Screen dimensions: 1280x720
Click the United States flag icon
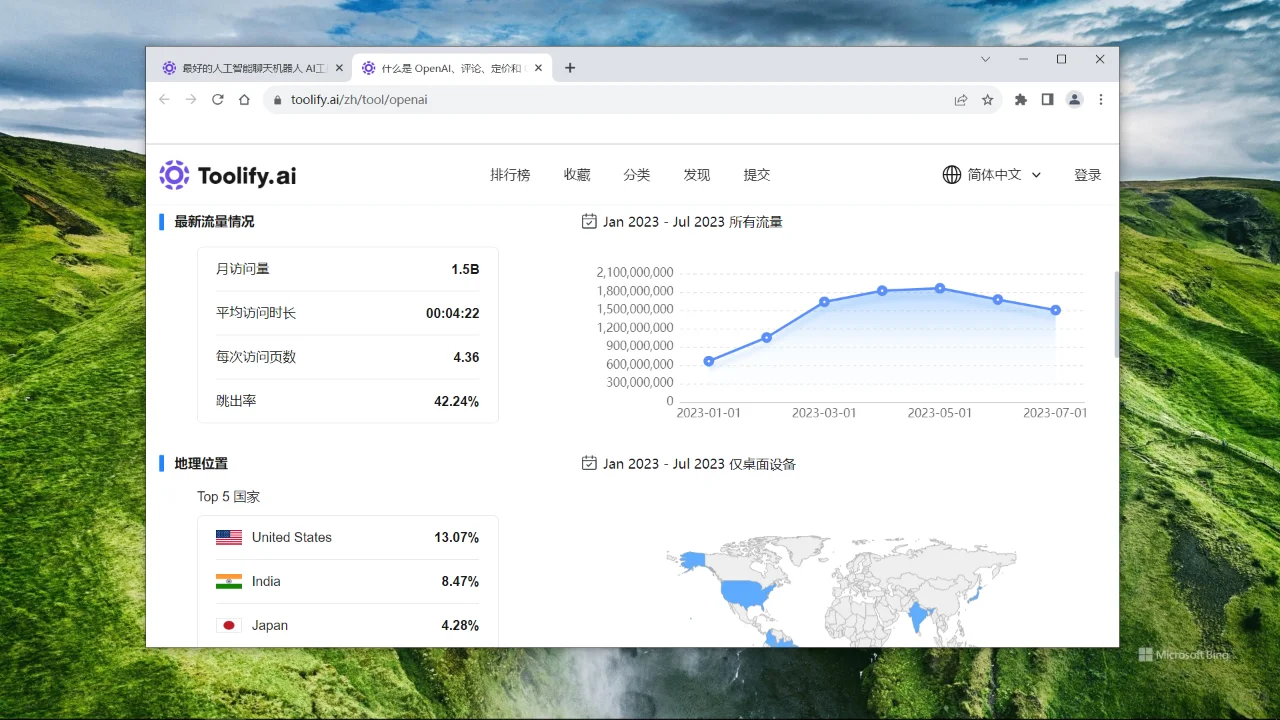tap(229, 537)
